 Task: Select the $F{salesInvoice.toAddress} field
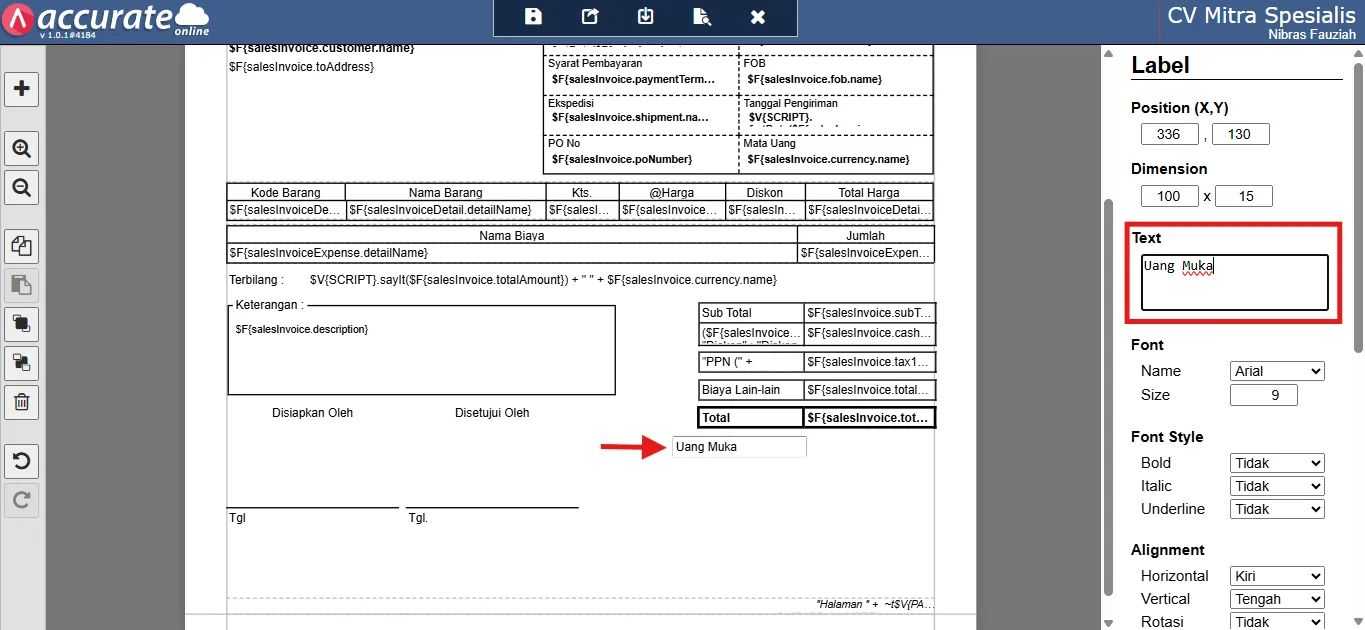pyautogui.click(x=301, y=67)
